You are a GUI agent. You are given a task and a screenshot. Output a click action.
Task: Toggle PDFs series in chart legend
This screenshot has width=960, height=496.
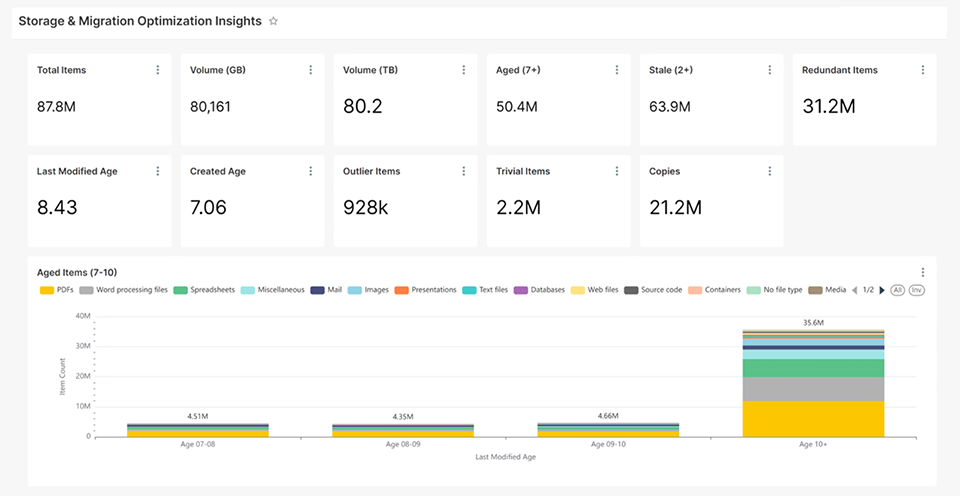tap(56, 290)
